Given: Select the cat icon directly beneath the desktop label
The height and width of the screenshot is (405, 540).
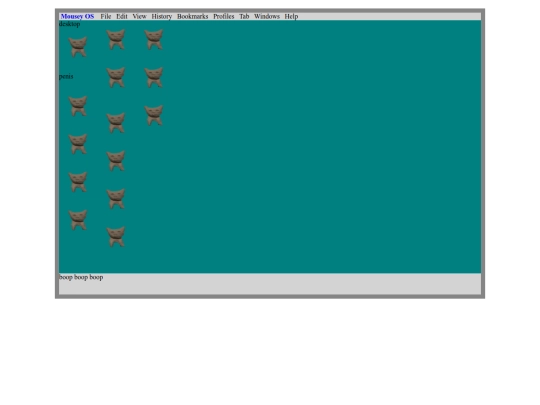Looking at the screenshot, I should [78, 47].
